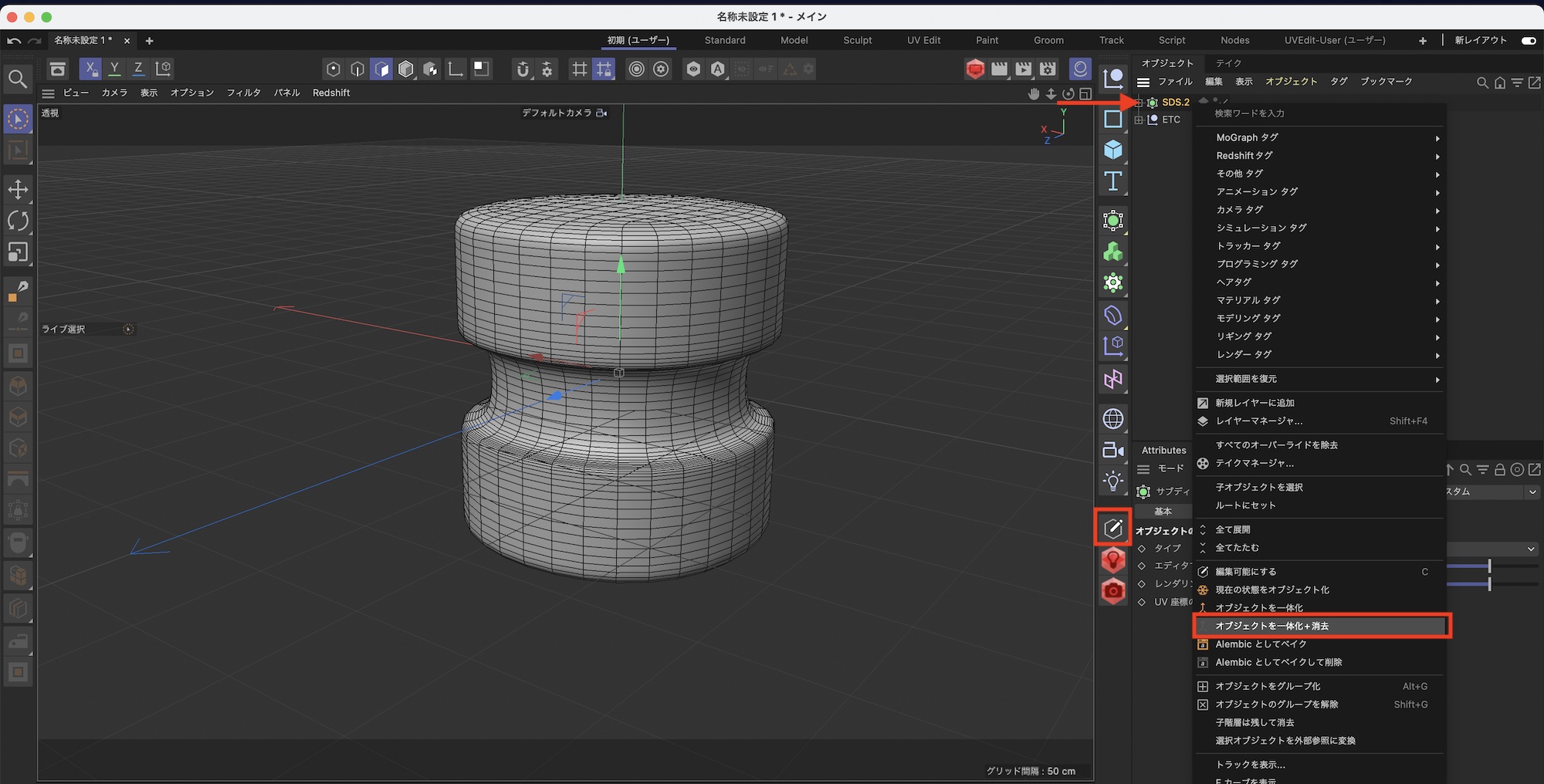The image size is (1544, 784).
Task: Switch the 新レイアウト toggle
Action: pos(1528,40)
